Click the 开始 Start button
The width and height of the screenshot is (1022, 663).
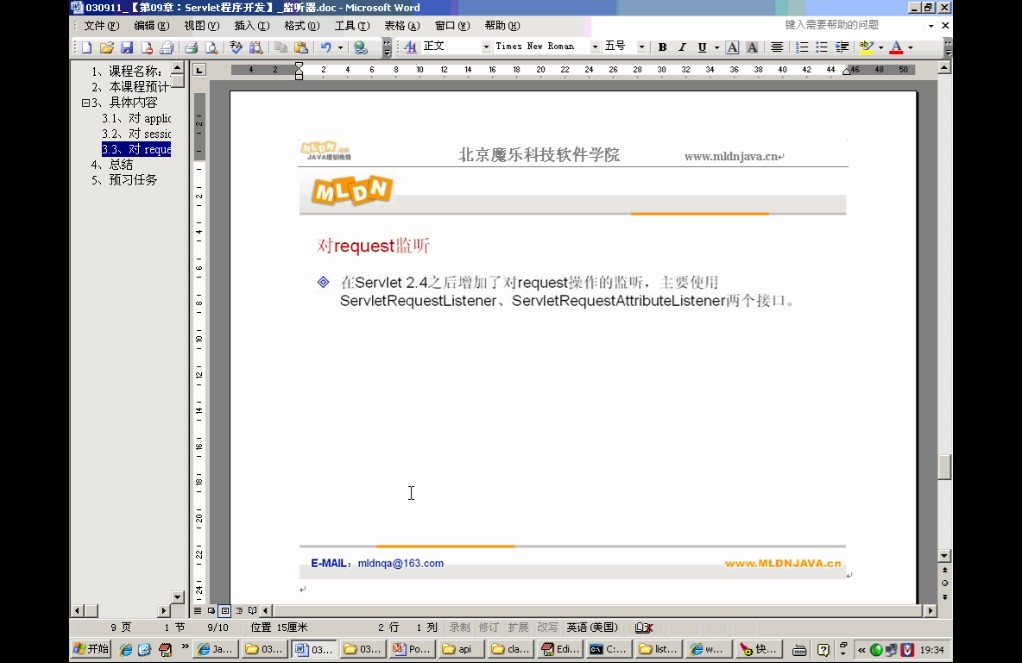91,649
